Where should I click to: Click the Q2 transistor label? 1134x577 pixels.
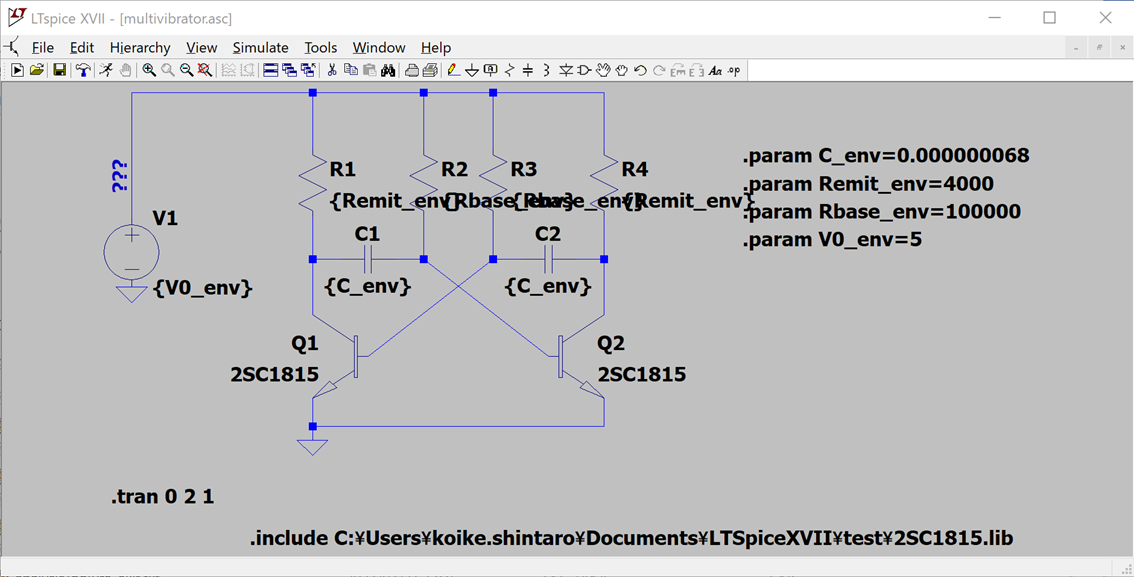(x=611, y=344)
